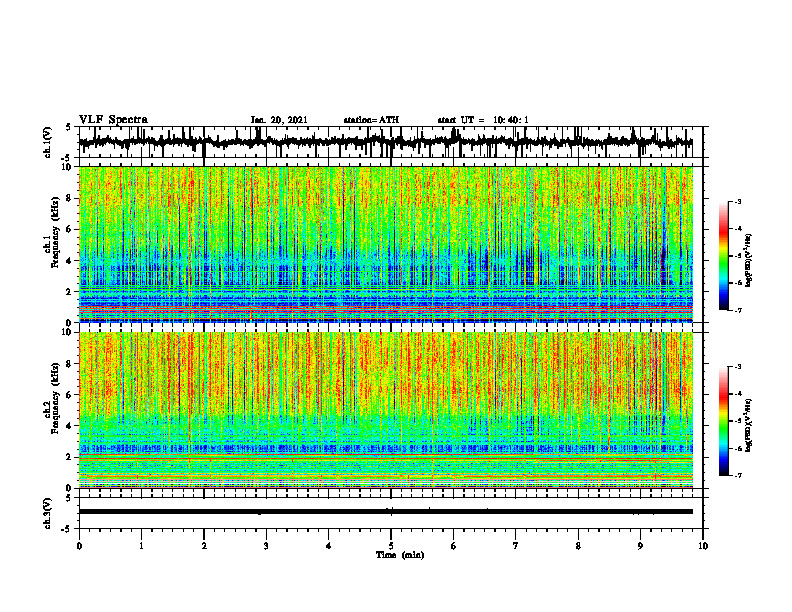Click the ch.1 "Frequency (kHz)" axis label
Screen dimensions: 792x612
coord(55,232)
